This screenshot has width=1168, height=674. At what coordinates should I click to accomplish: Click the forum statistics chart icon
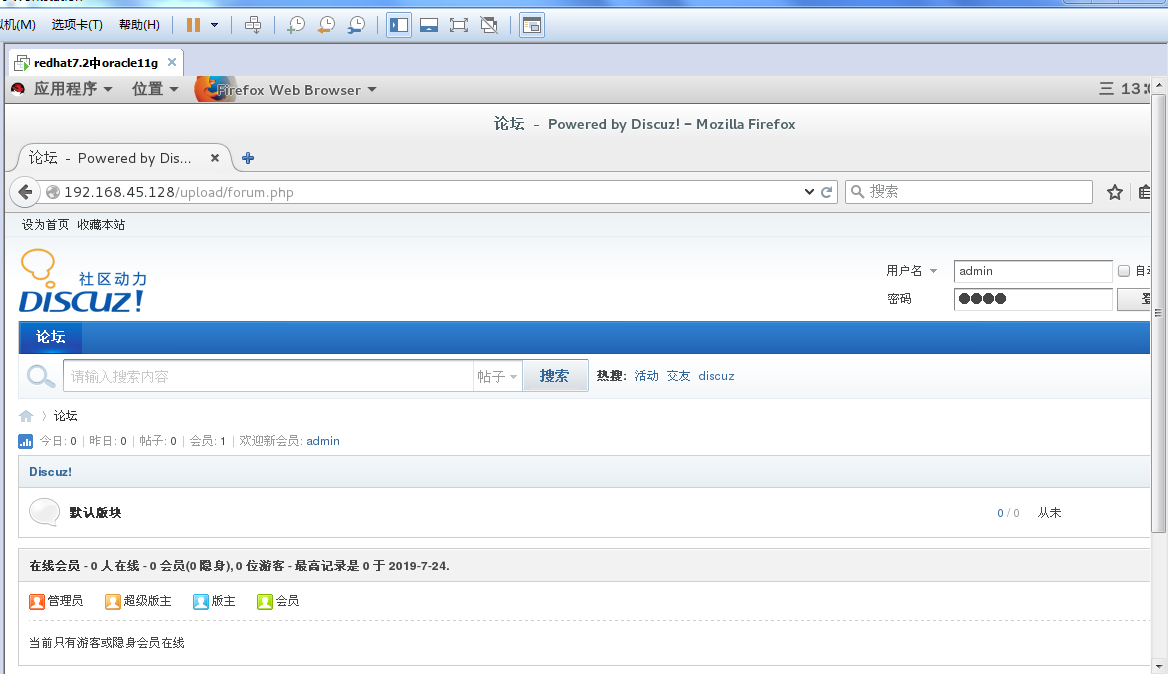coord(25,442)
